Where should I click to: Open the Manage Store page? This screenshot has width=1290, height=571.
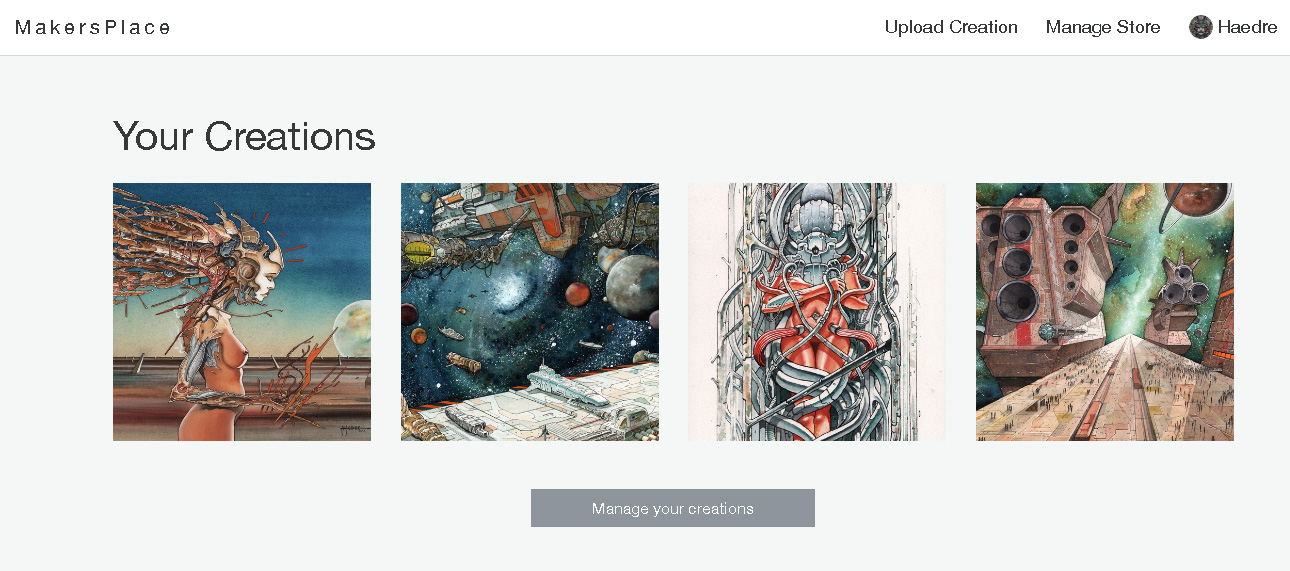point(1103,27)
